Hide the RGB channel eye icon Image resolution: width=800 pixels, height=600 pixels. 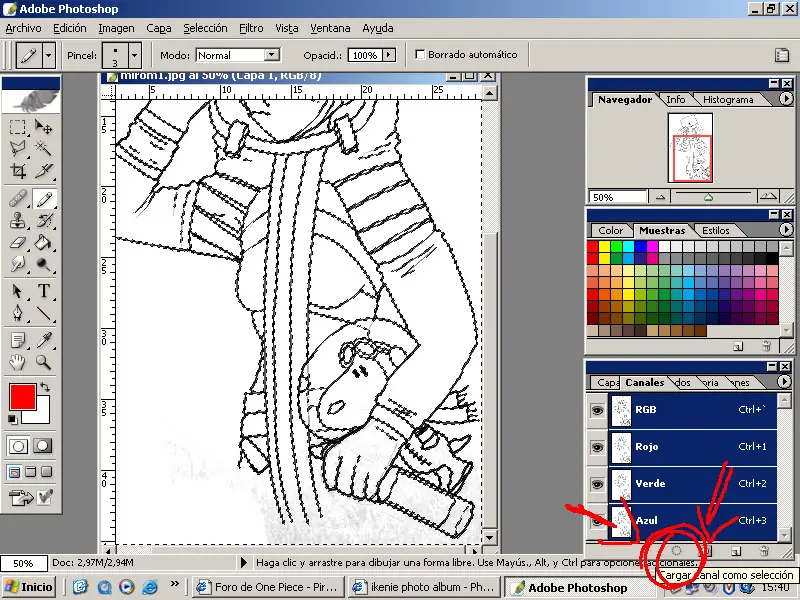(x=597, y=410)
